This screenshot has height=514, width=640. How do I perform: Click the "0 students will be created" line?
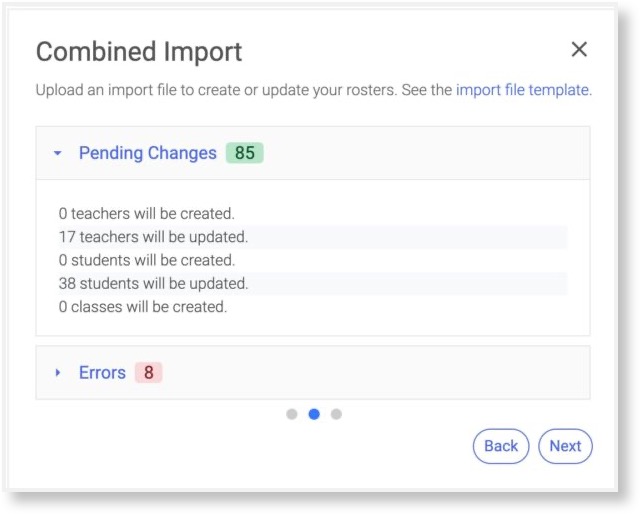146,260
